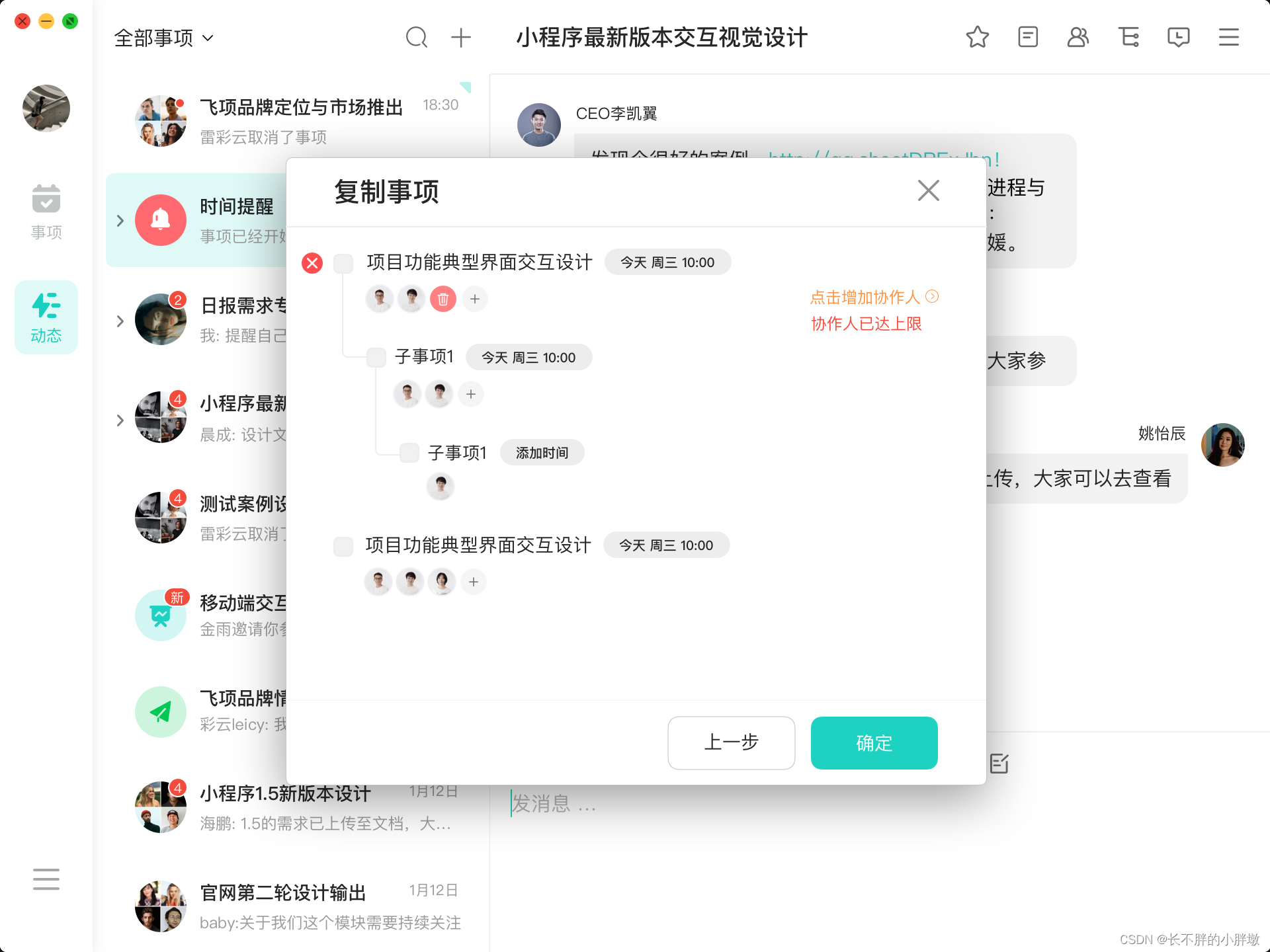1270x952 pixels.
Task: Select the 动态 tab in sidebar
Action: 46,317
